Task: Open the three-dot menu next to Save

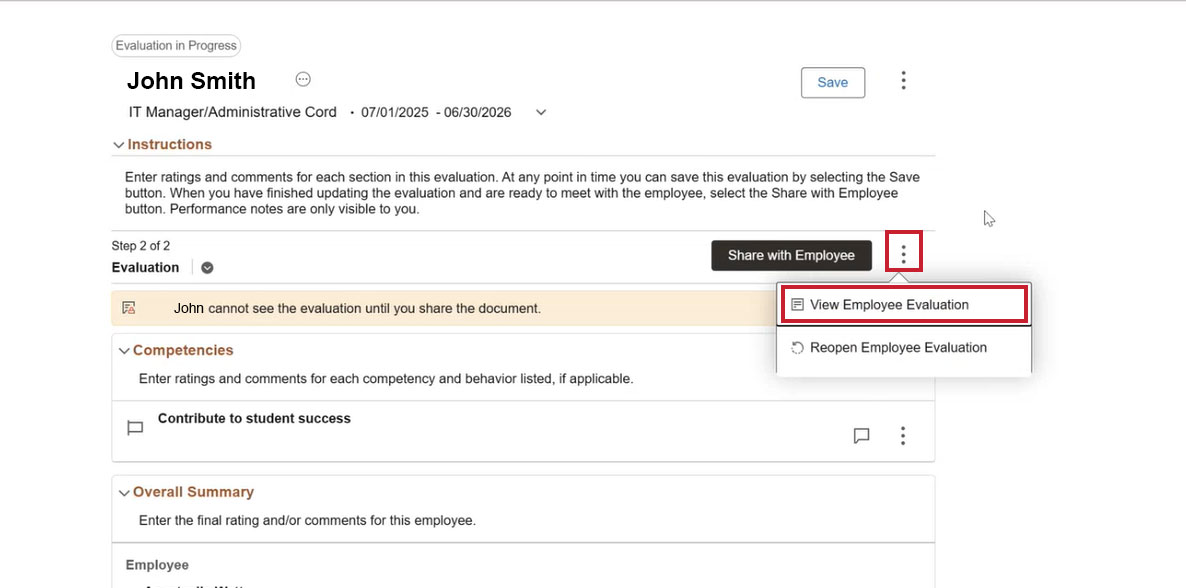Action: point(903,81)
